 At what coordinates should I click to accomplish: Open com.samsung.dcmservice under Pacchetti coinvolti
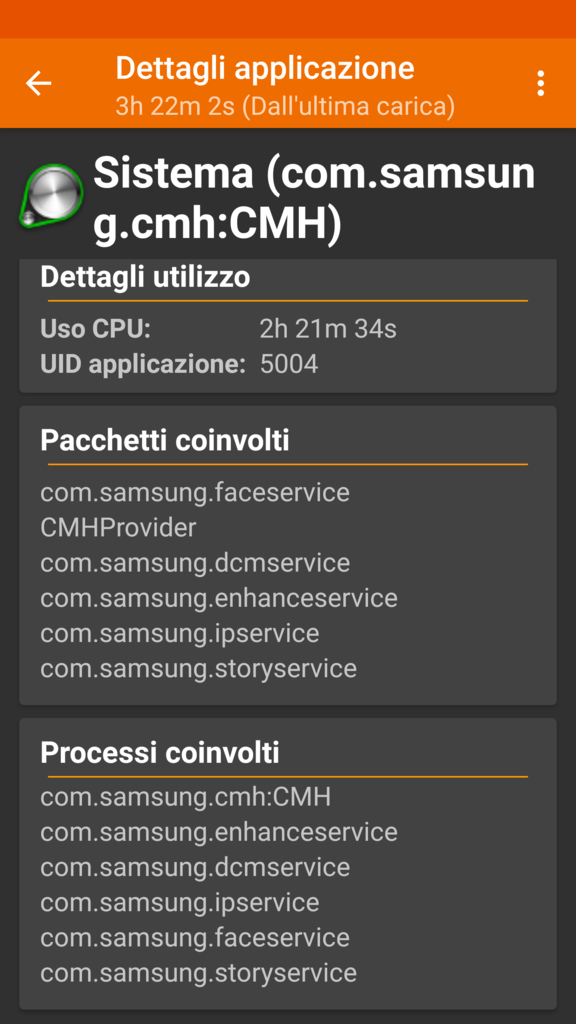click(x=195, y=563)
